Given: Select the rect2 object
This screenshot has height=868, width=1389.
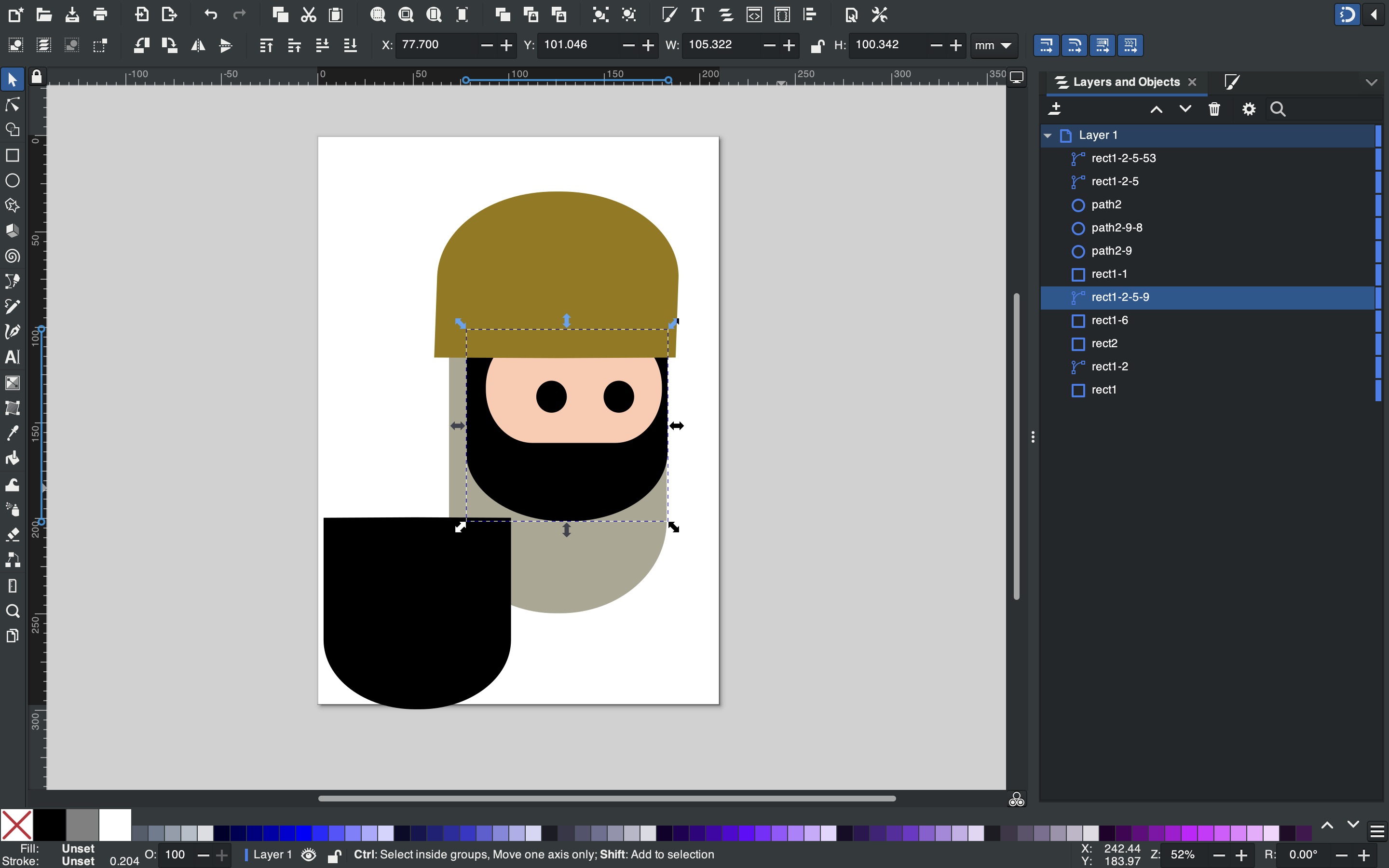Looking at the screenshot, I should point(1208,343).
